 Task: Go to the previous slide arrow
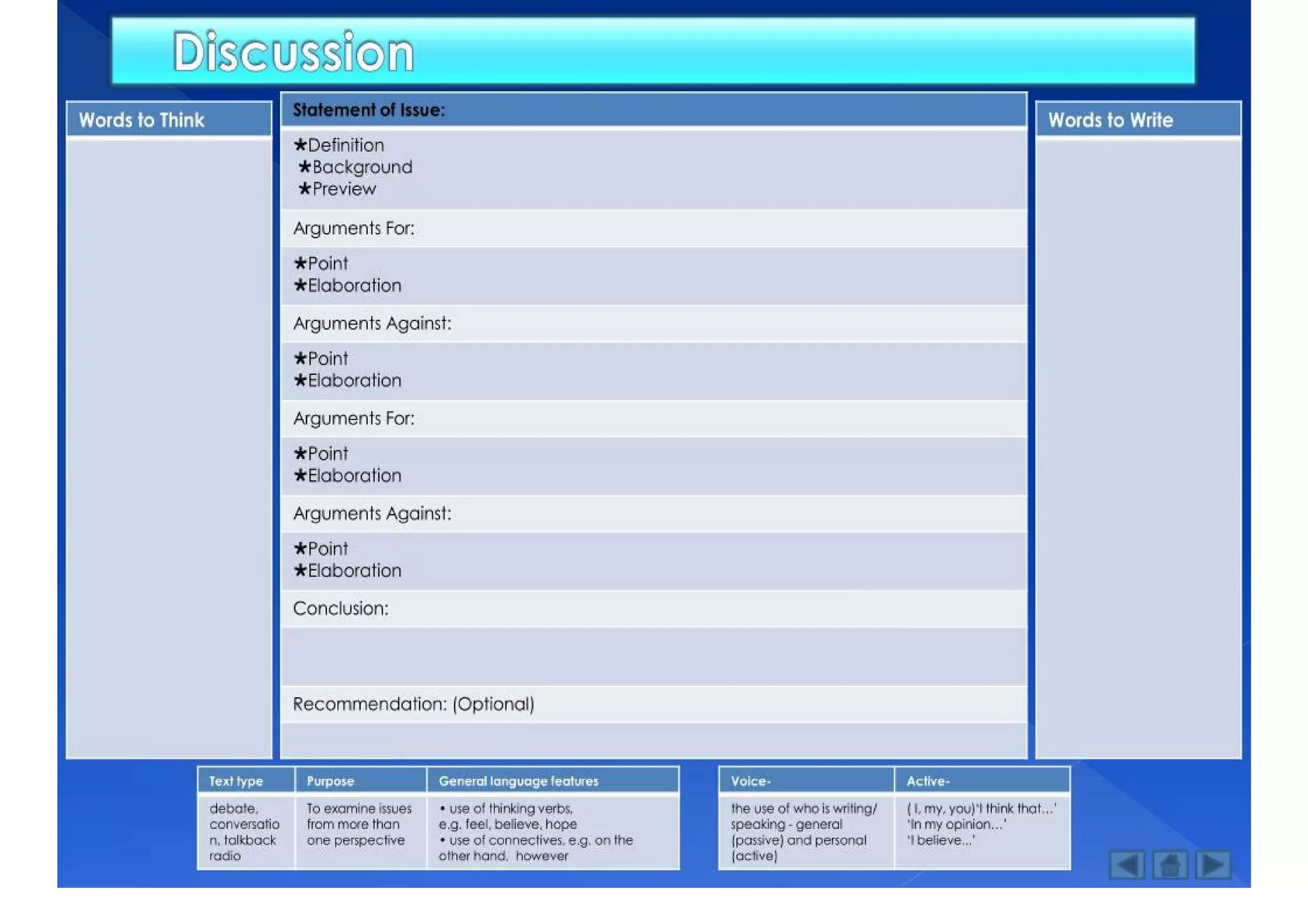coord(1127,865)
